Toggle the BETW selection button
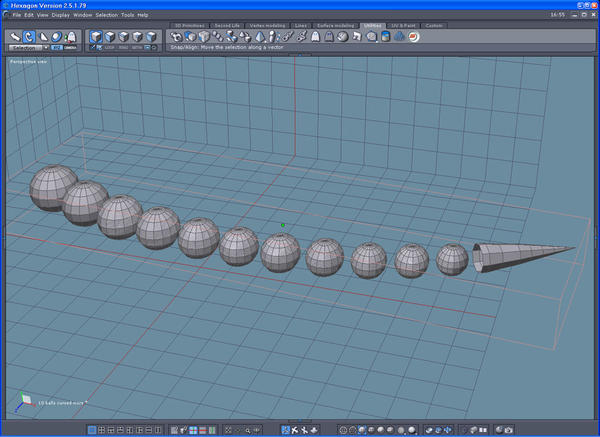Viewport: 600px width, 437px height. 137,48
